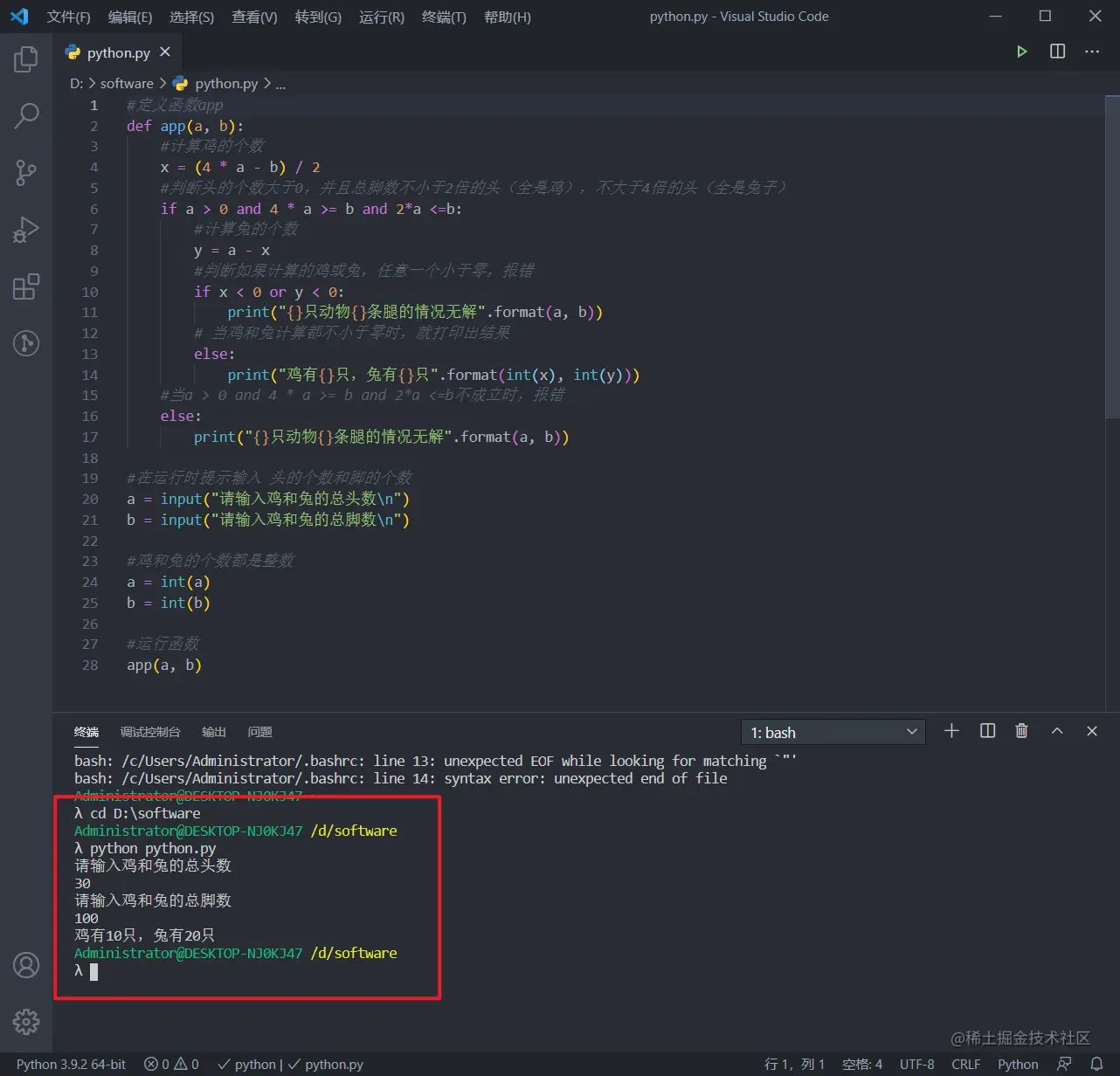The height and width of the screenshot is (1076, 1120).
Task: Maximize the panel with the up chevron
Action: pos(1057,731)
